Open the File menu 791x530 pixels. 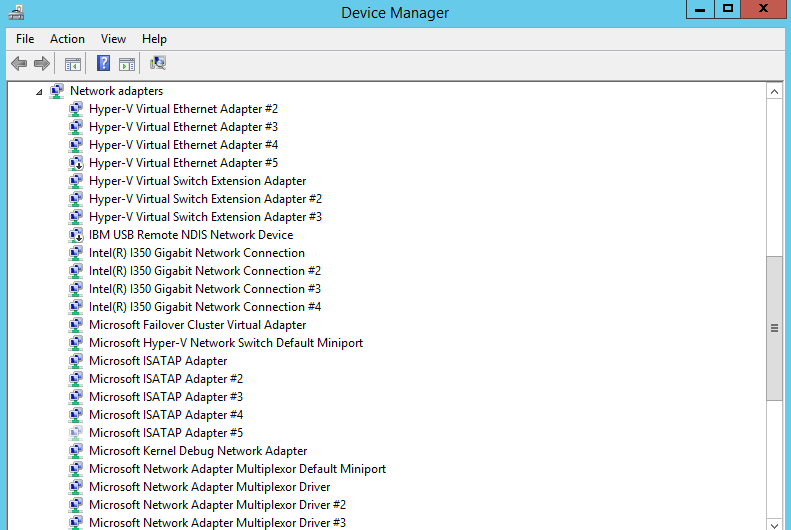pyautogui.click(x=25, y=39)
